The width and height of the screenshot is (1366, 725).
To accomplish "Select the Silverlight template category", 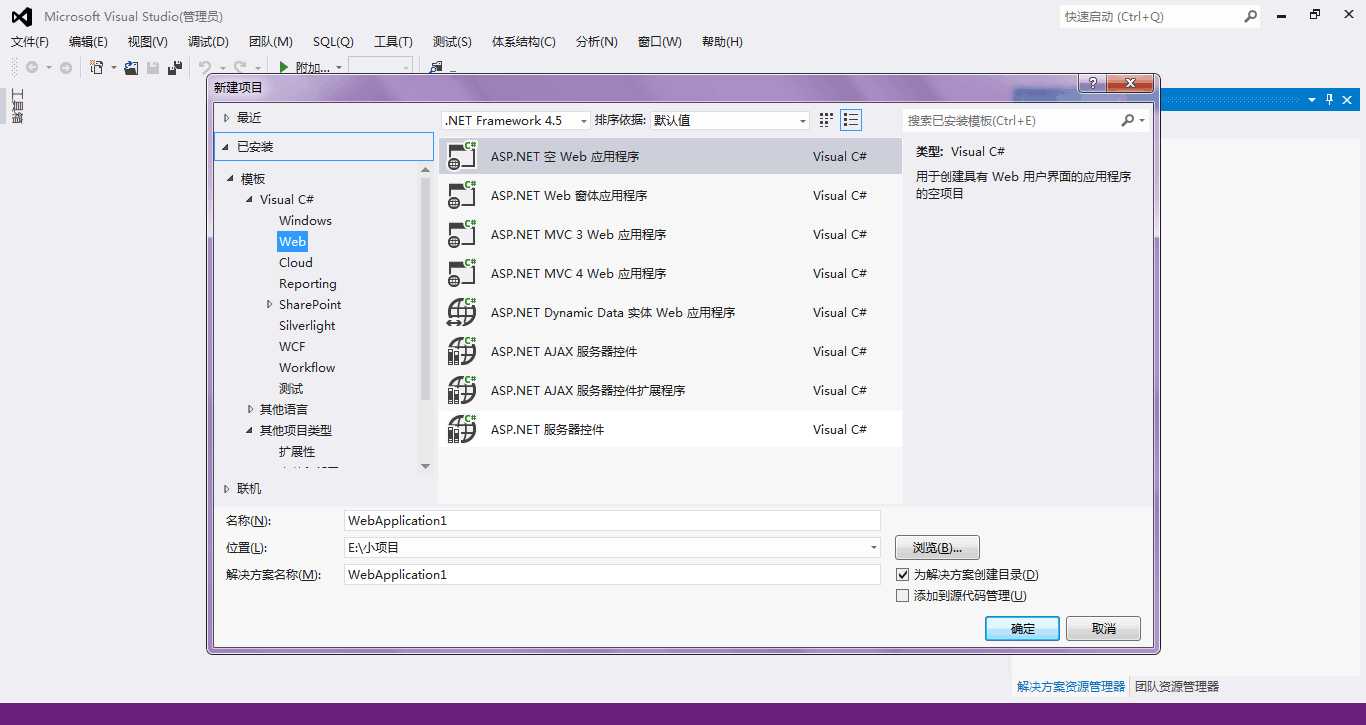I will [307, 326].
